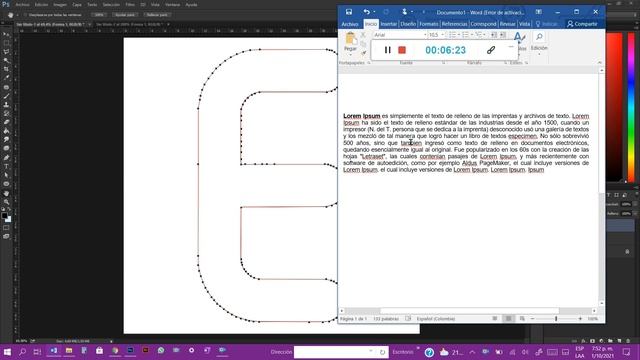The height and width of the screenshot is (360, 640).
Task: Open Portapapeles dialog launcher
Action: click(x=369, y=63)
